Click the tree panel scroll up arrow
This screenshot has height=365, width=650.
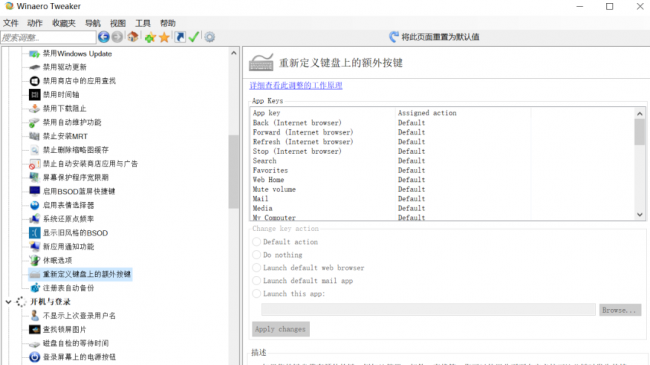pos(234,53)
